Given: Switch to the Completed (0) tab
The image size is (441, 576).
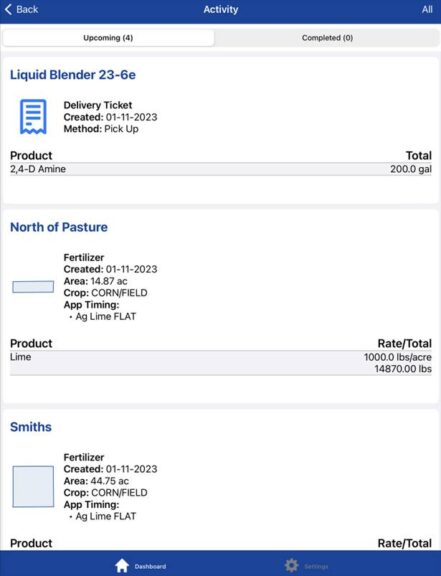Looking at the screenshot, I should click(327, 38).
